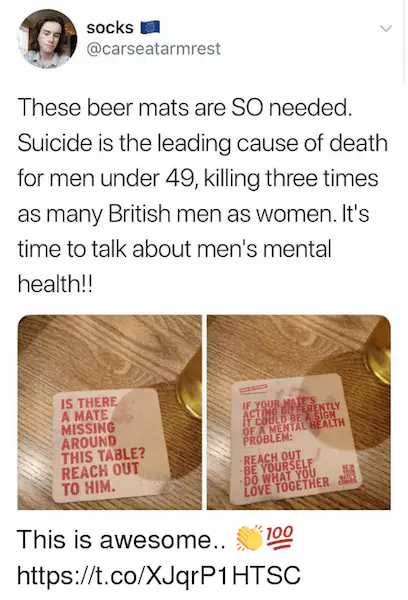Click the red banner logo atop right mat

[x=253, y=388]
